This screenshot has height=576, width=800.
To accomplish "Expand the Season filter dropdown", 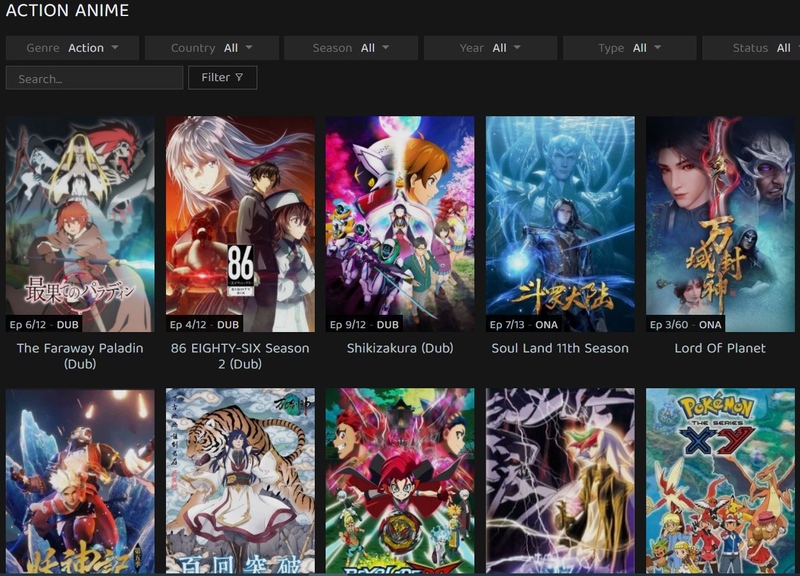I will [350, 48].
